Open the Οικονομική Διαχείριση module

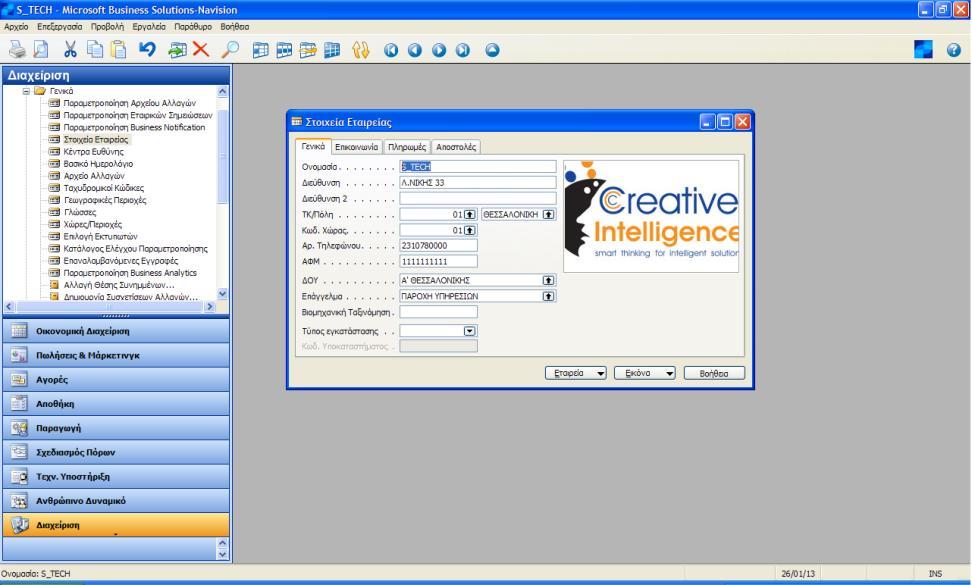[x=116, y=331]
